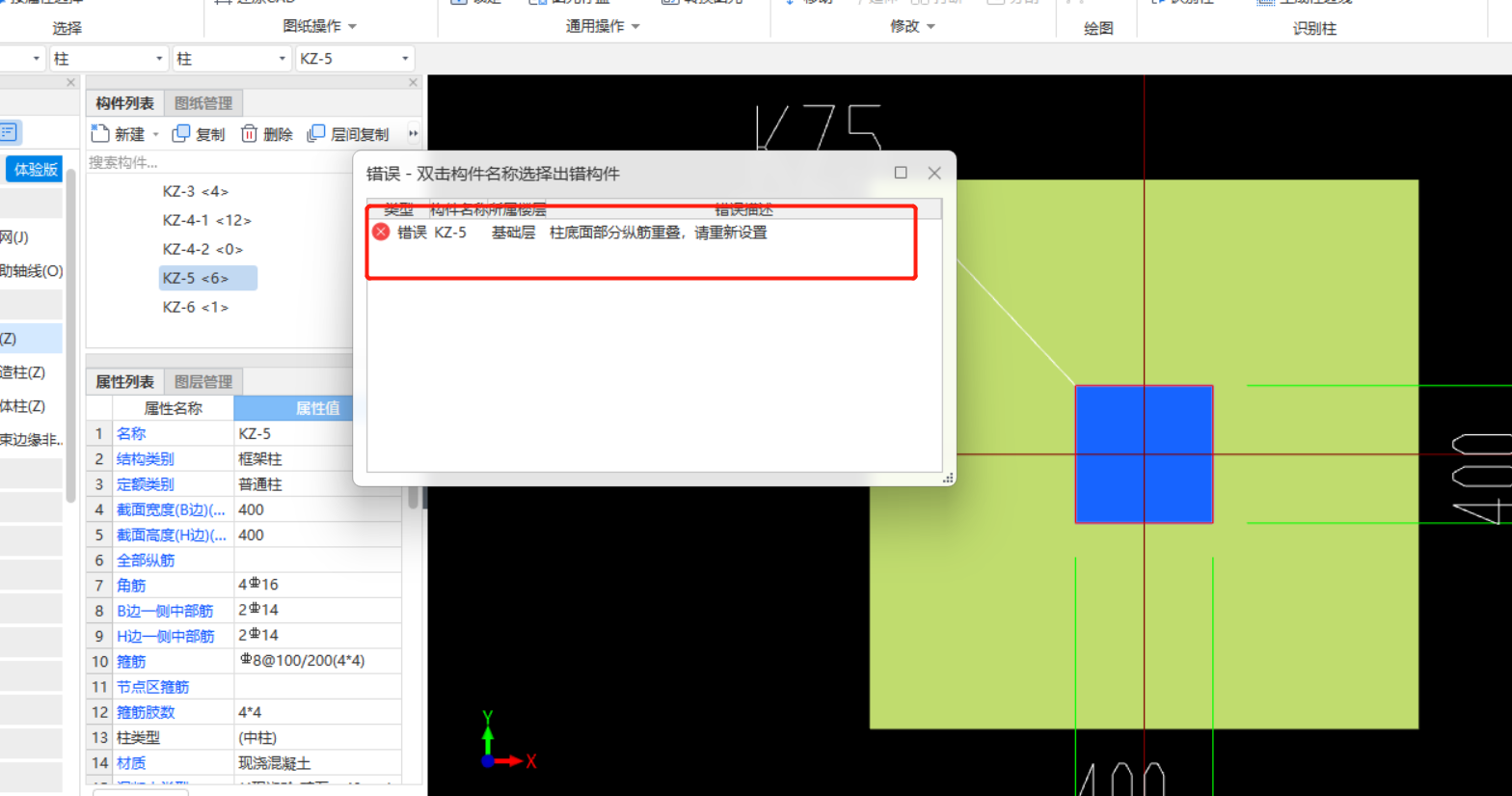Click the 属性值 column header
The height and width of the screenshot is (796, 1512).
click(x=317, y=408)
